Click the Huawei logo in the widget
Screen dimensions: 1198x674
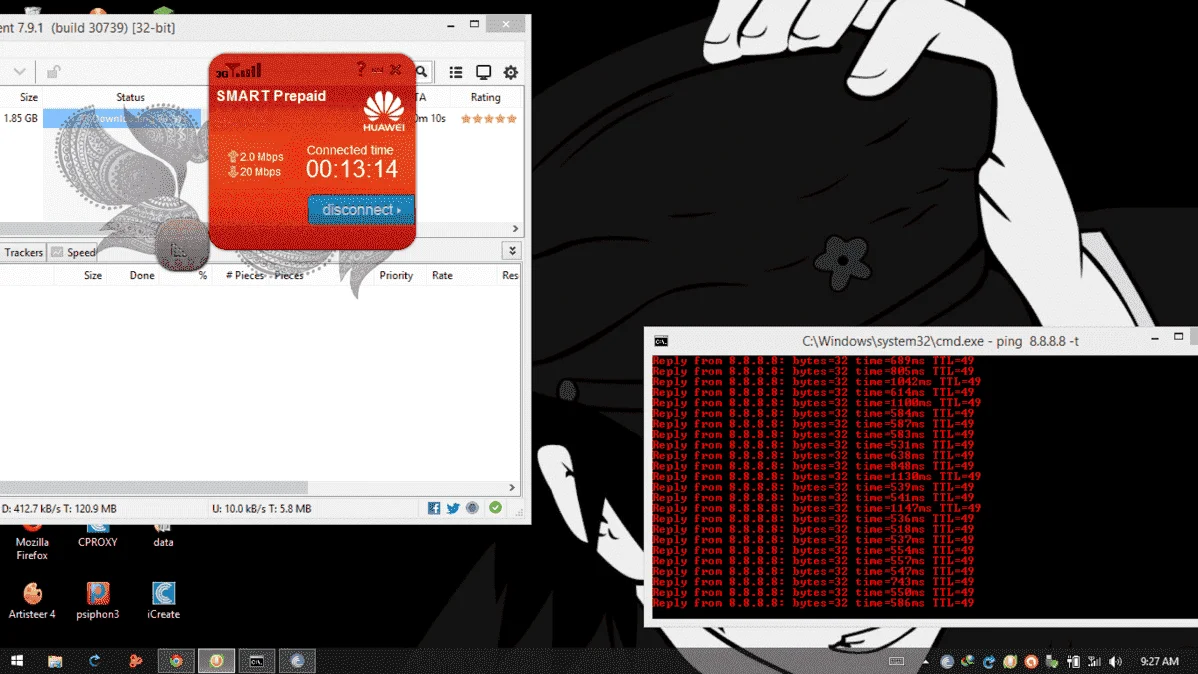tap(384, 112)
